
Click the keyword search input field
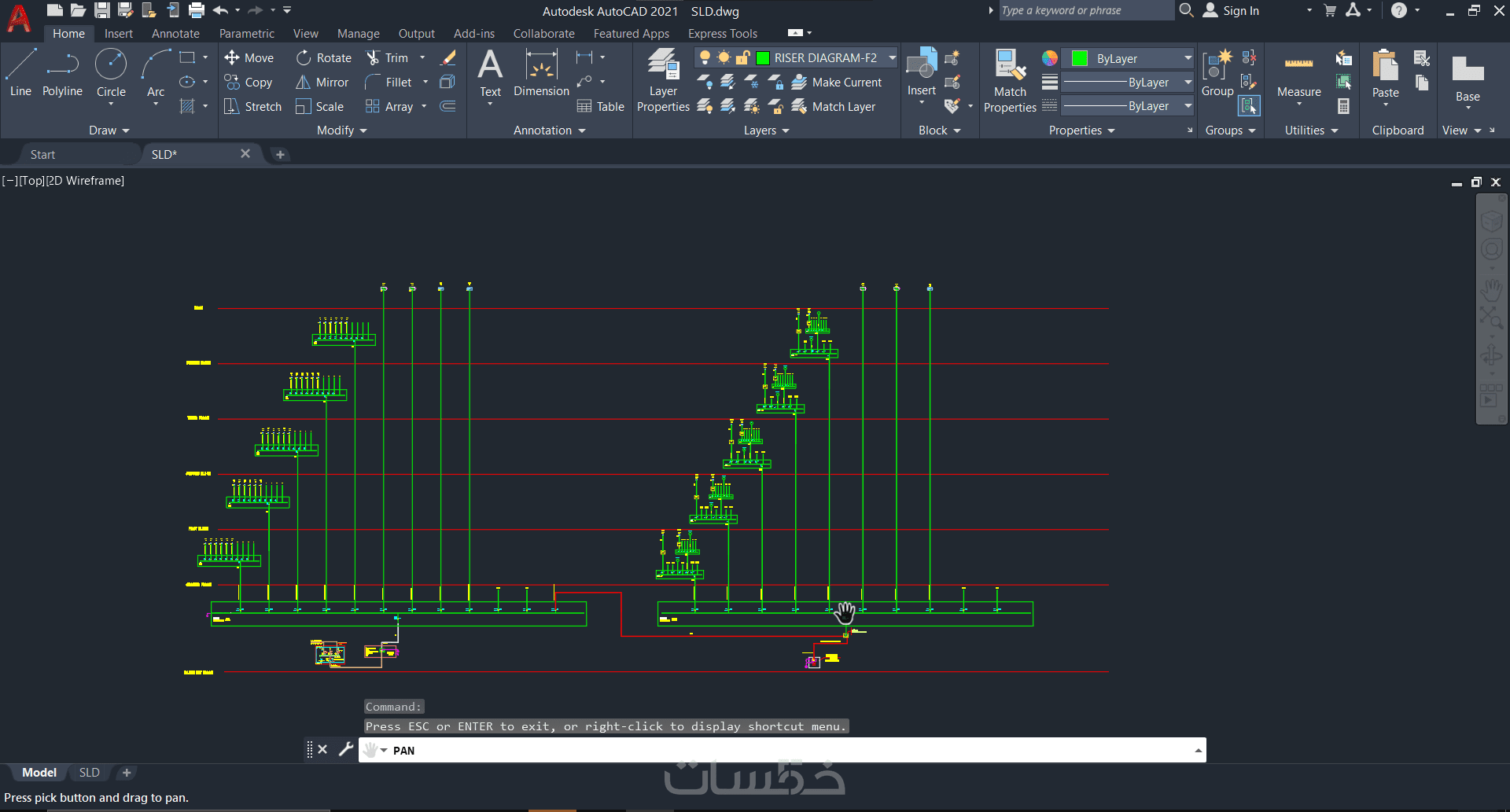(1085, 10)
